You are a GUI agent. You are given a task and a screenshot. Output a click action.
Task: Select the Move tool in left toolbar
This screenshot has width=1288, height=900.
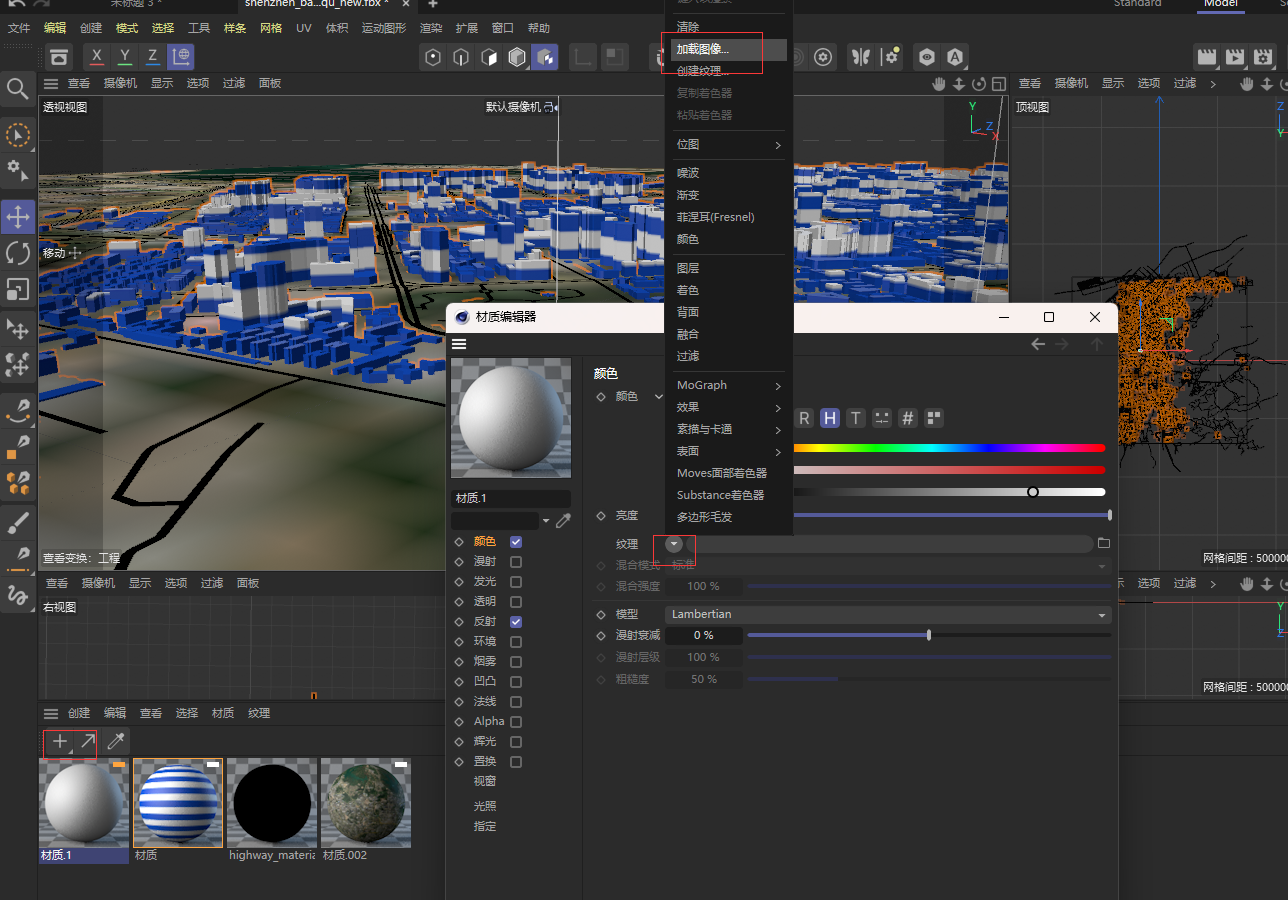pyautogui.click(x=18, y=216)
